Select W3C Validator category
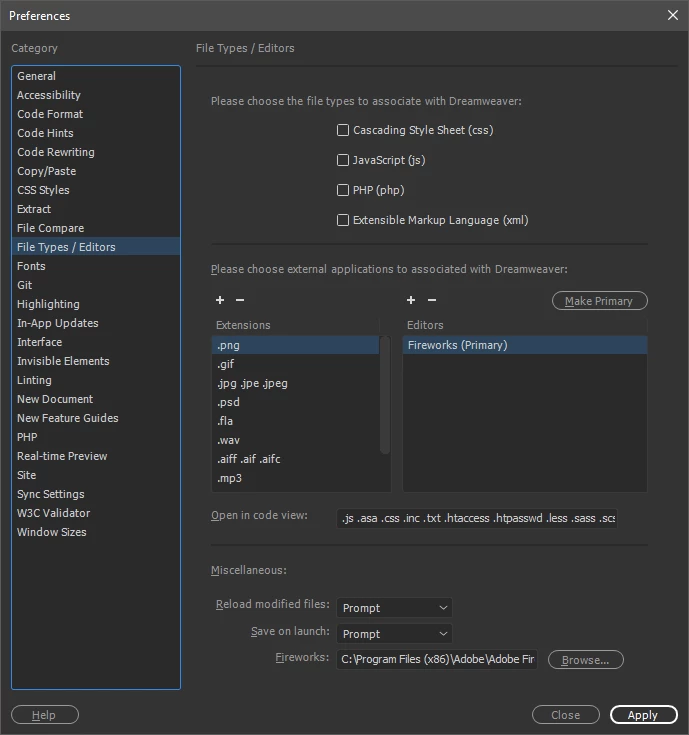This screenshot has width=689, height=735. pyautogui.click(x=96, y=513)
